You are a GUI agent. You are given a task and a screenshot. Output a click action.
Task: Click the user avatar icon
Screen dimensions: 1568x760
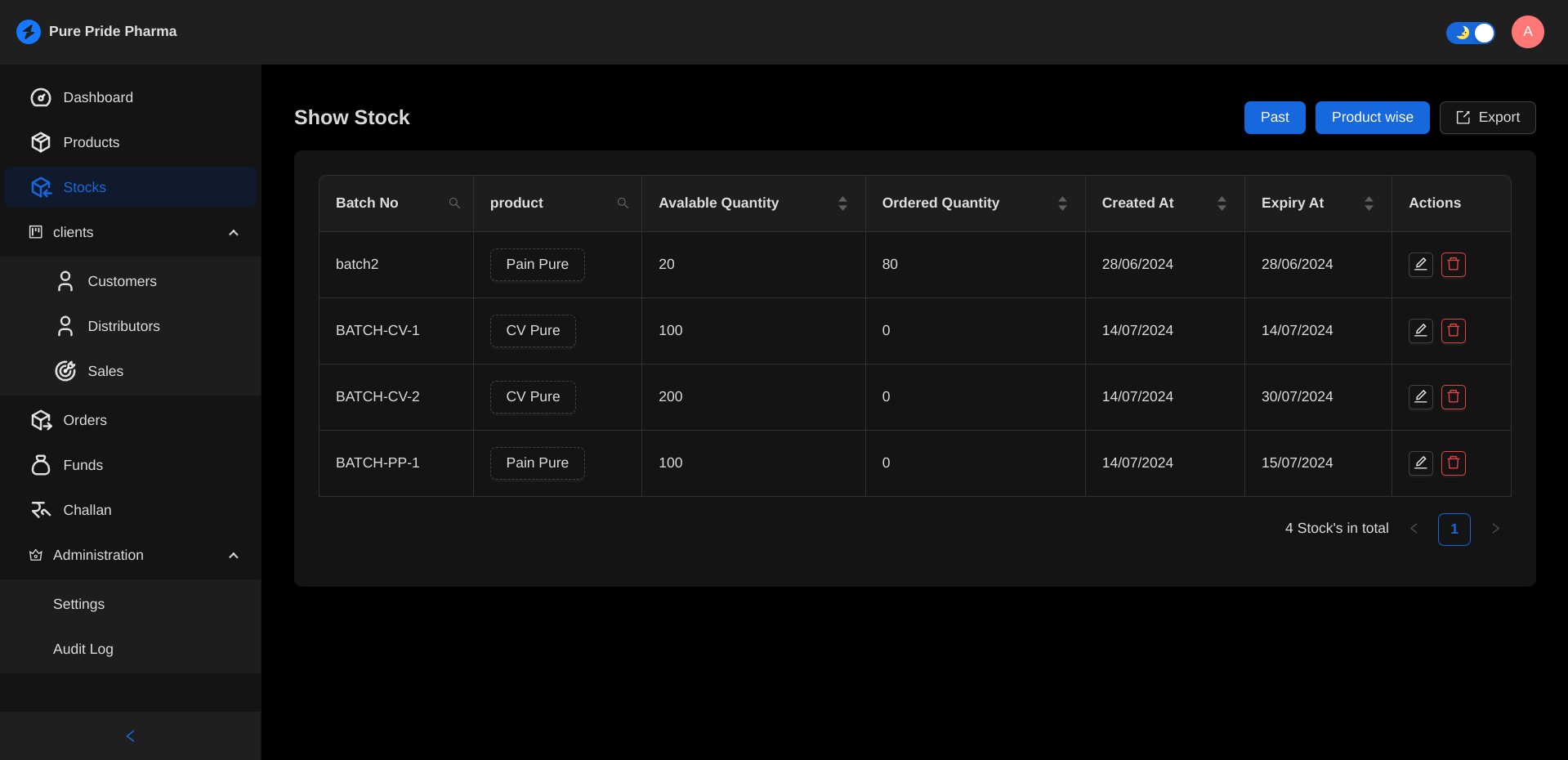point(1527,32)
